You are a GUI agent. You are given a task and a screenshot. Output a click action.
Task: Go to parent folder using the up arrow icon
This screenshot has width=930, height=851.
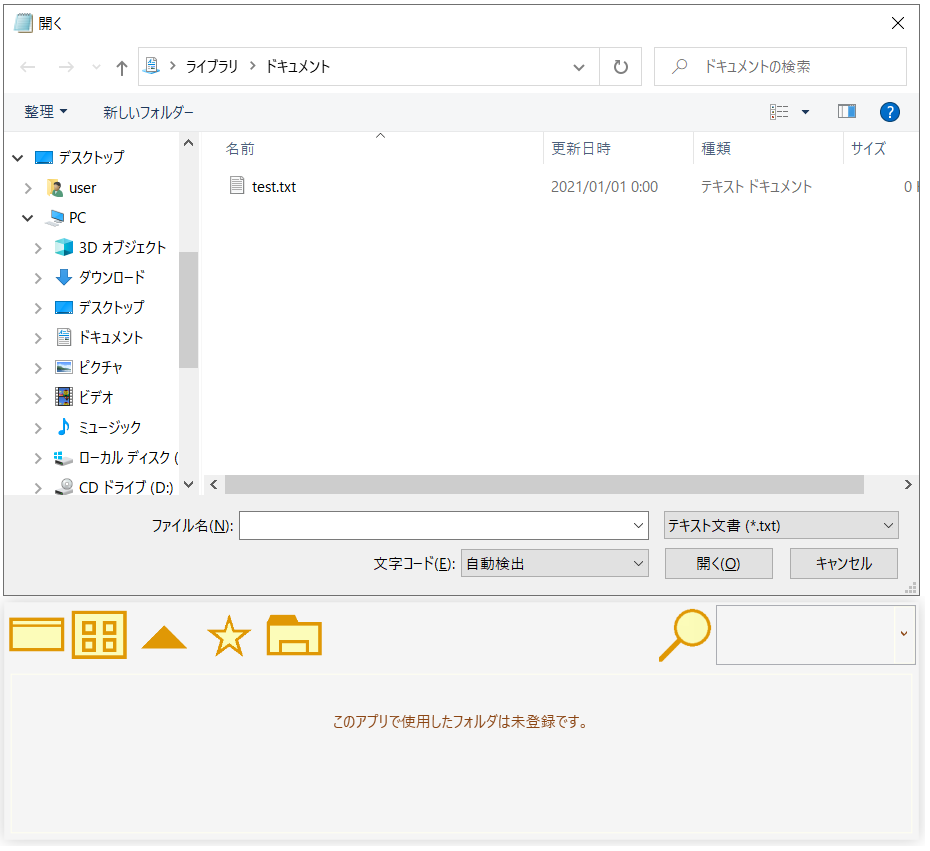[120, 66]
